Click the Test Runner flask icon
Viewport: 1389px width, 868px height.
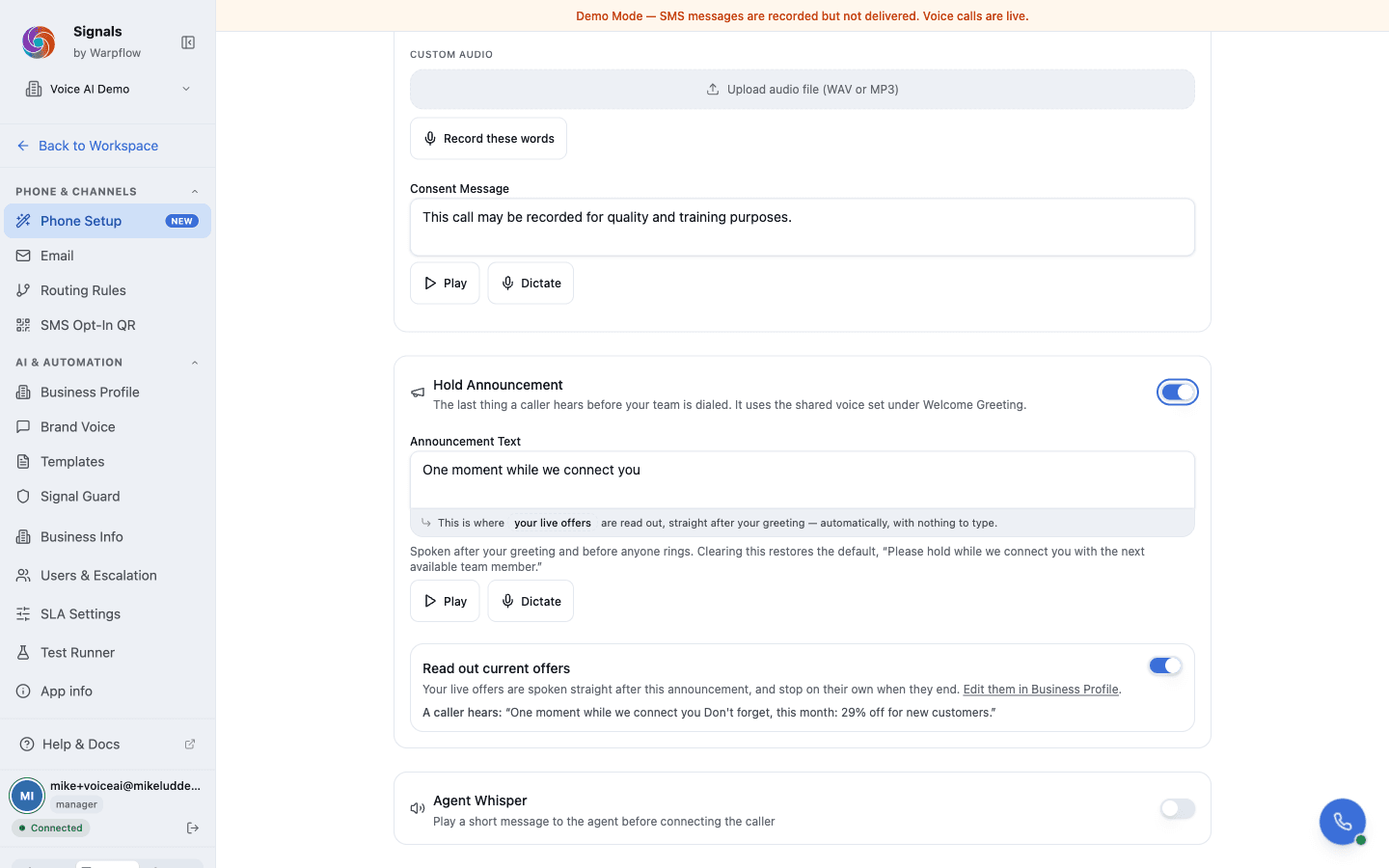[x=23, y=652]
